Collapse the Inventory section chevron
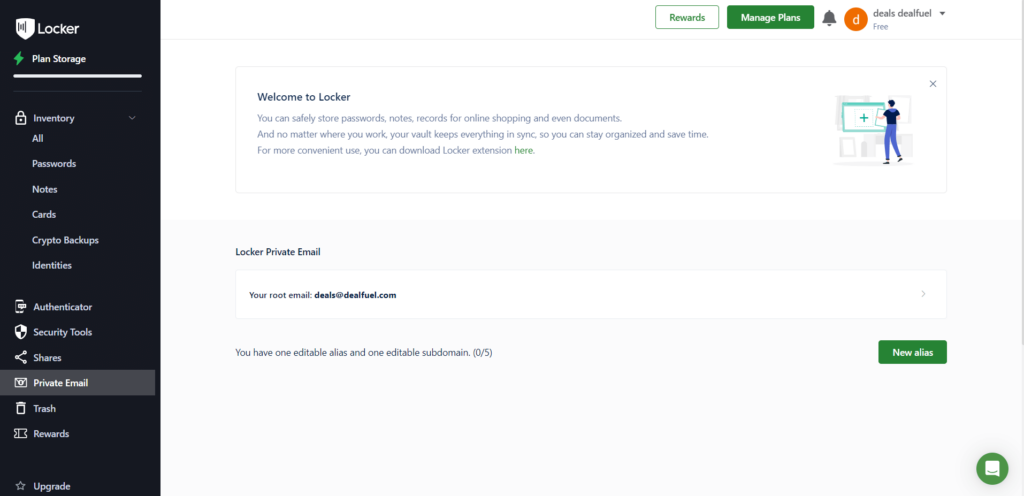 coord(132,118)
